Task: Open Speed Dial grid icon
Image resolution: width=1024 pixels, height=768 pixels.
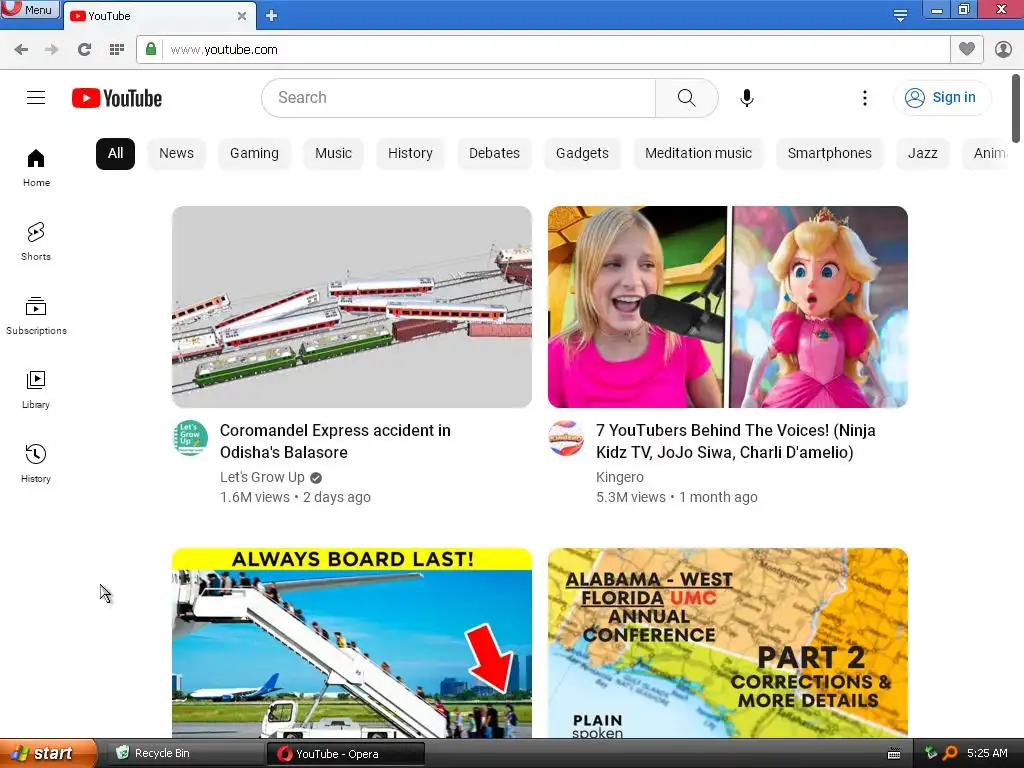Action: 117,50
